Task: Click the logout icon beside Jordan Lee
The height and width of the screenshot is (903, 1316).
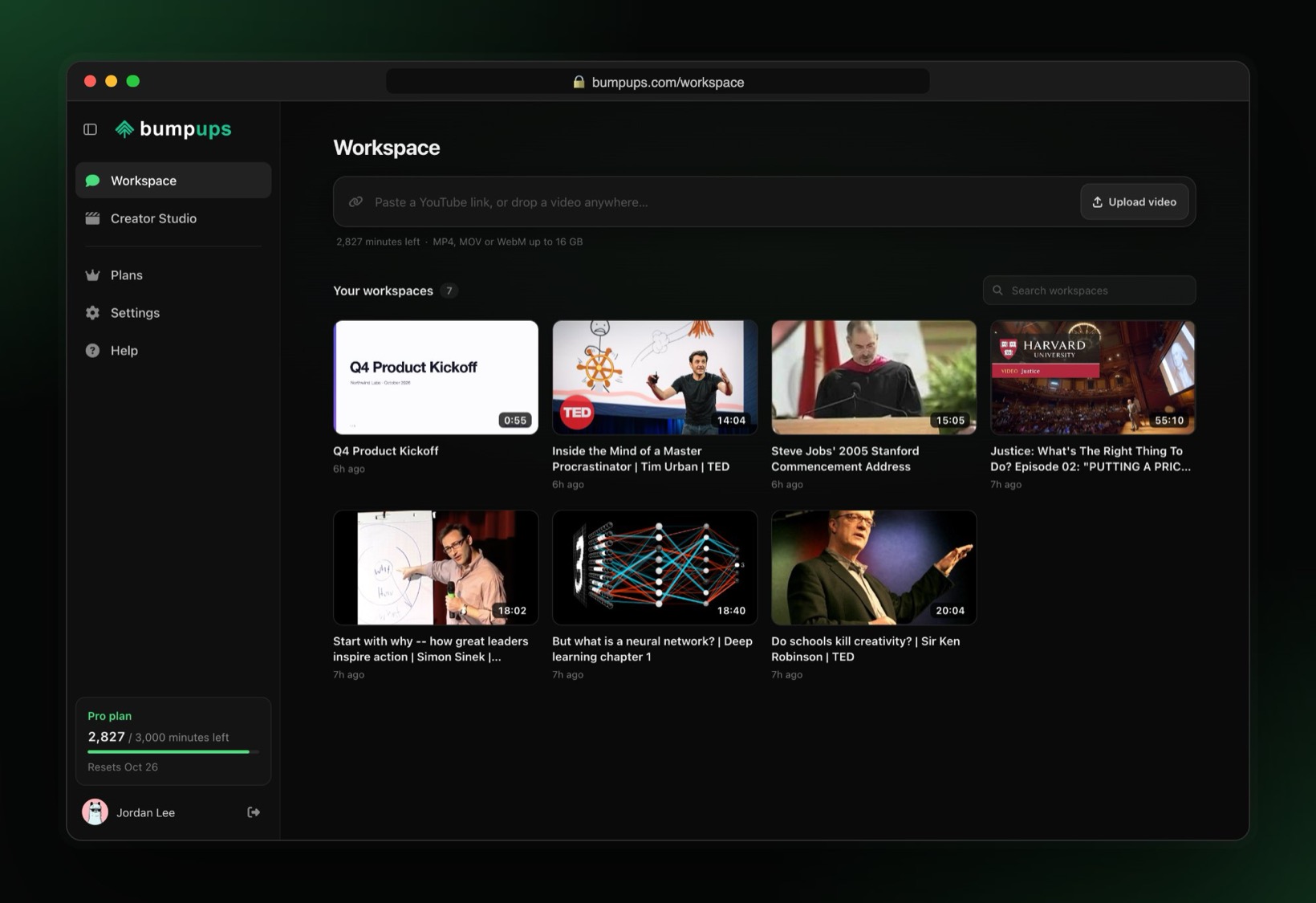Action: 254,812
